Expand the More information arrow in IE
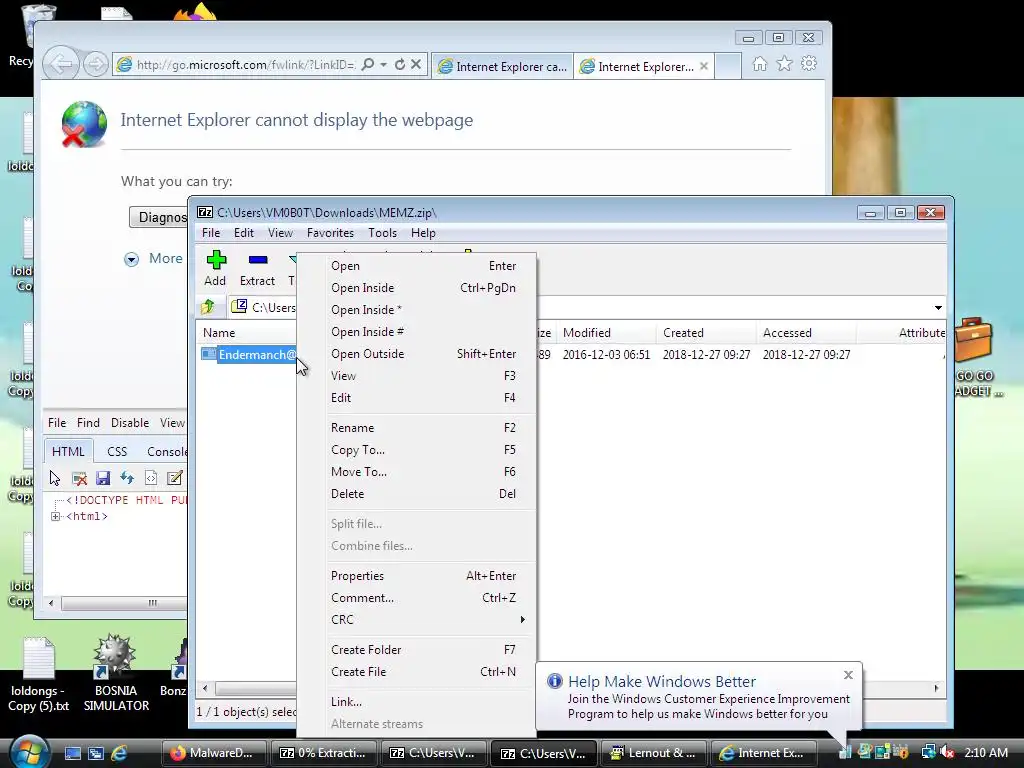 coord(131,259)
